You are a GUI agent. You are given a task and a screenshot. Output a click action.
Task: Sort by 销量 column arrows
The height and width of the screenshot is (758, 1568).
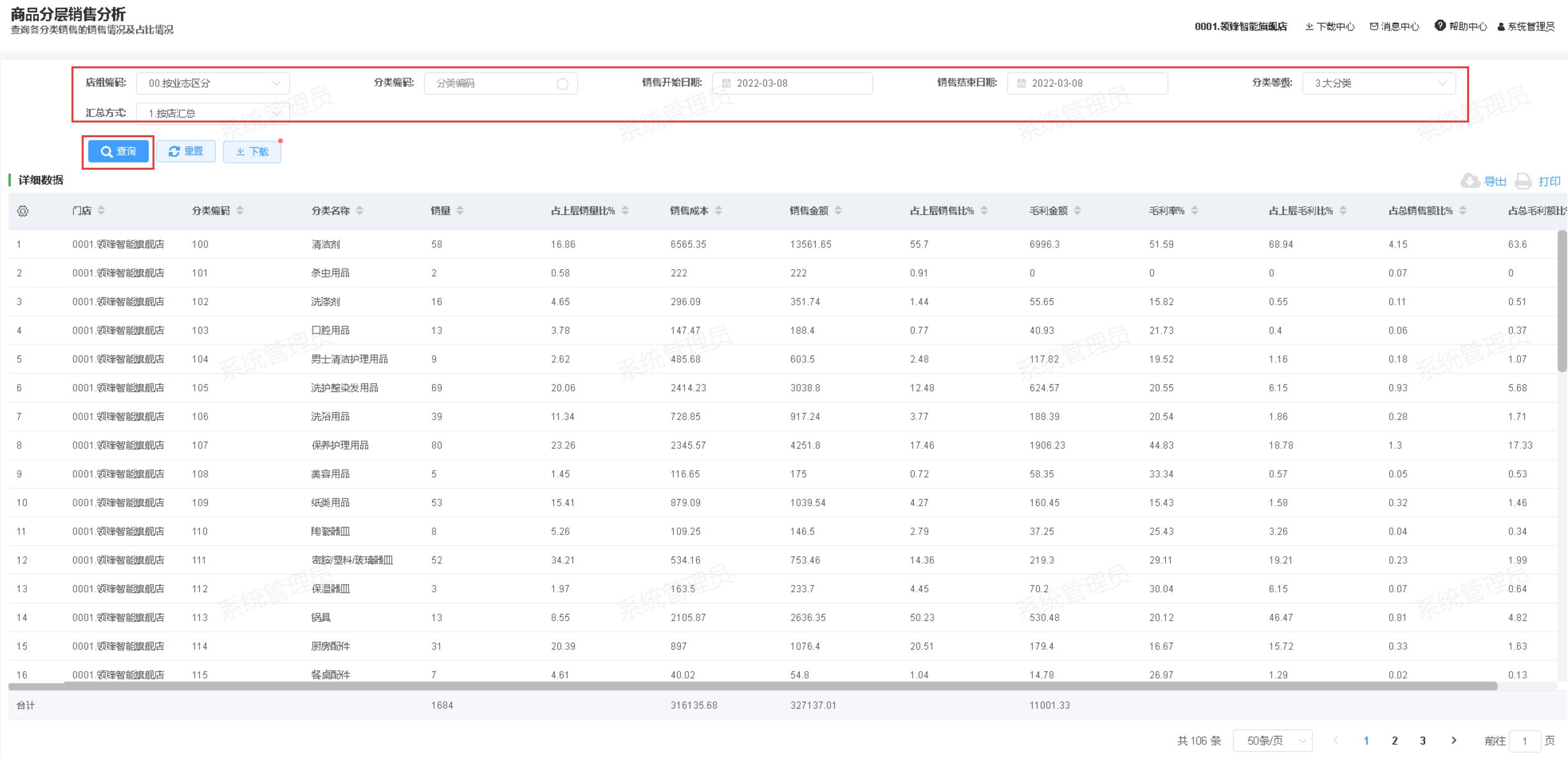point(460,211)
